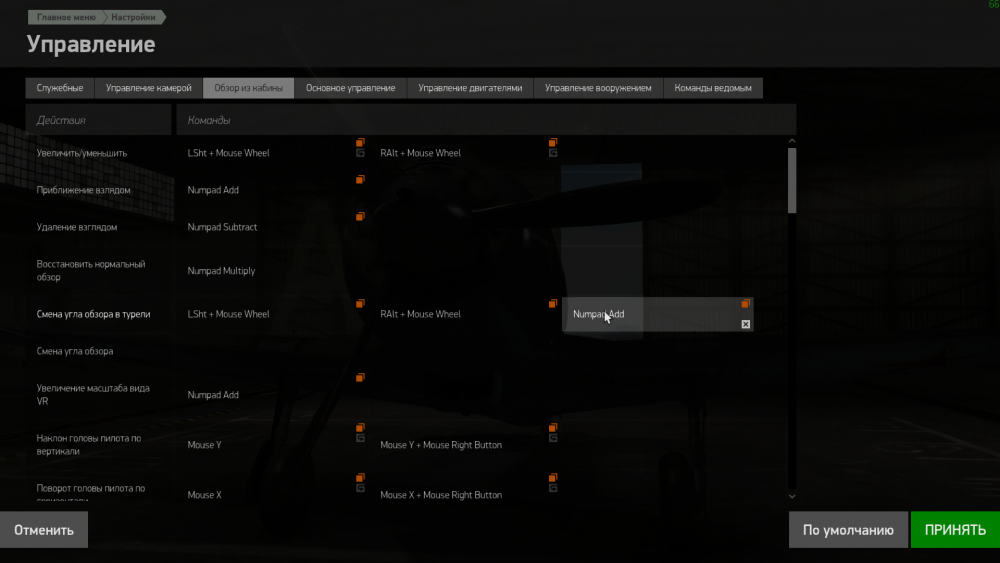Click the Смена угла обзора label
Image resolution: width=1000 pixels, height=563 pixels.
(x=75, y=351)
